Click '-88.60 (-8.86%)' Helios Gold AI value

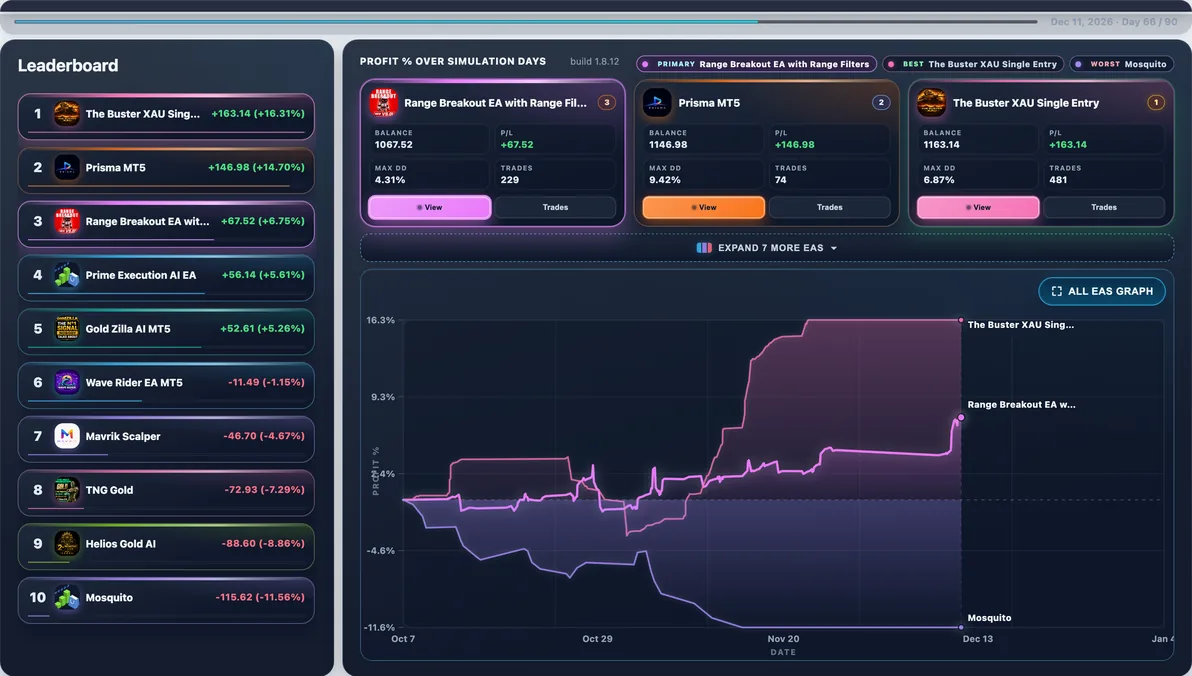point(263,544)
